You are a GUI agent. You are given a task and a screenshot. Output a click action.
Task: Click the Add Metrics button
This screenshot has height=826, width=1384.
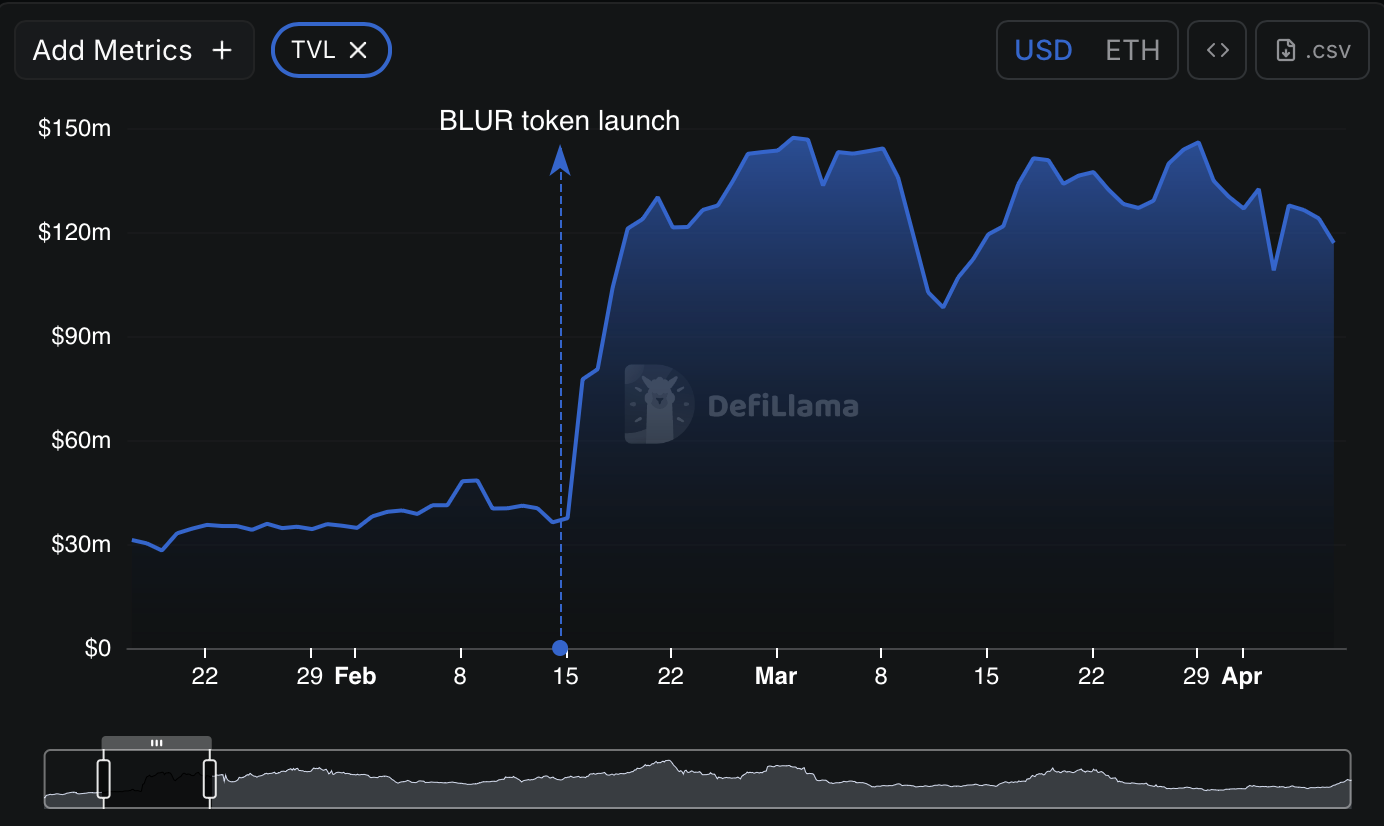(x=134, y=50)
